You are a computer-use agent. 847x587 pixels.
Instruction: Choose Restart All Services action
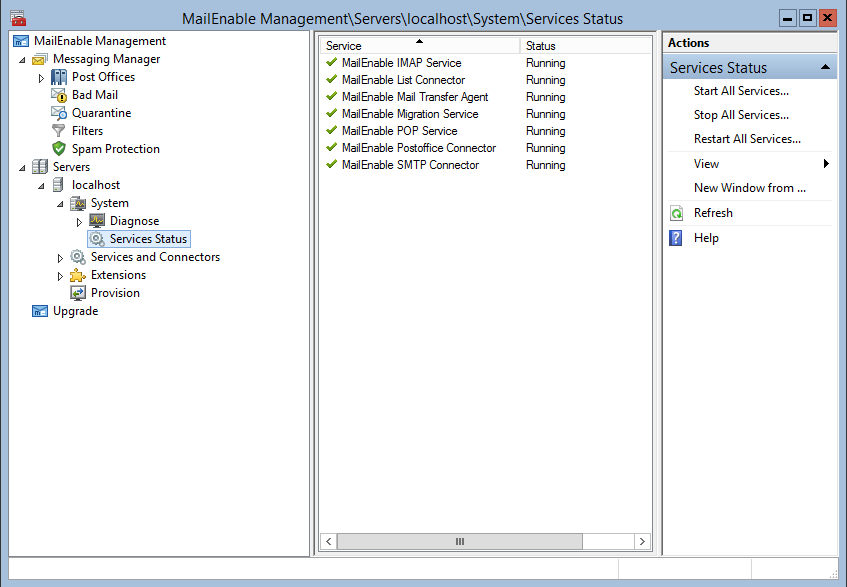click(747, 139)
